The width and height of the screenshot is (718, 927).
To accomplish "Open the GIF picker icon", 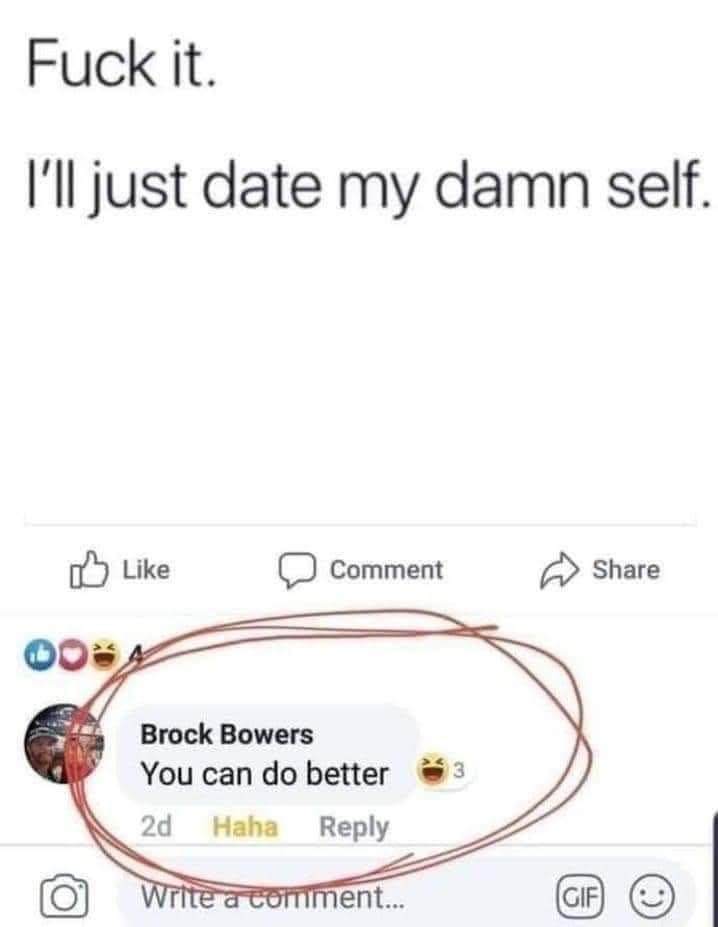I will click(x=580, y=897).
